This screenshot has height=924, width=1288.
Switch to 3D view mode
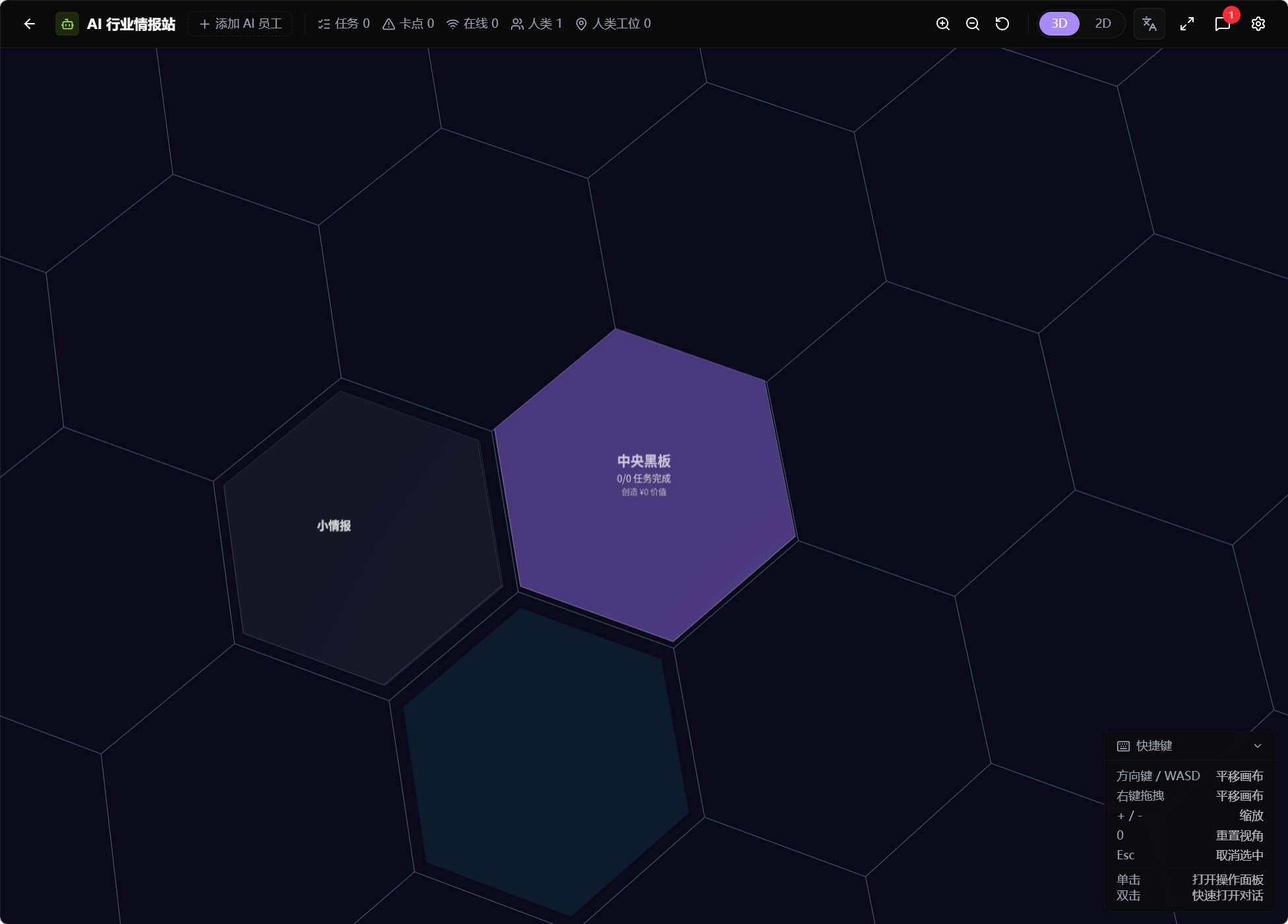tap(1059, 24)
